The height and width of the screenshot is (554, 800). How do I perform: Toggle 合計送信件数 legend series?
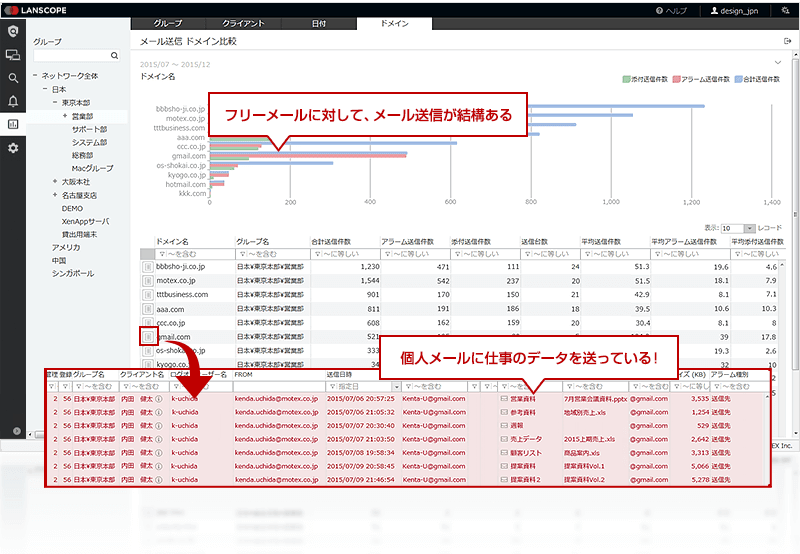point(757,79)
